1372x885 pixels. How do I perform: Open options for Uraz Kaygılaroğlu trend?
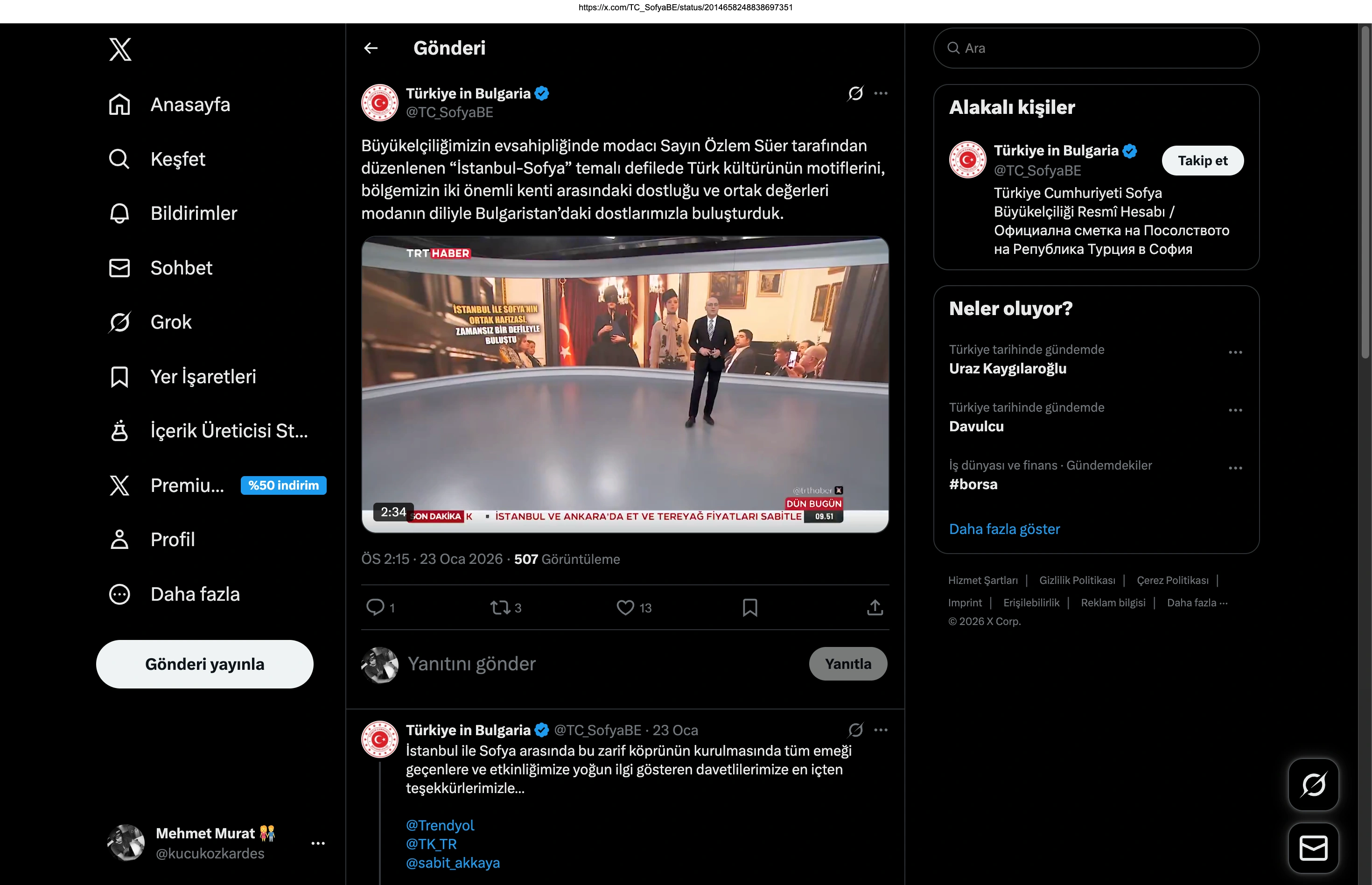[x=1235, y=352]
